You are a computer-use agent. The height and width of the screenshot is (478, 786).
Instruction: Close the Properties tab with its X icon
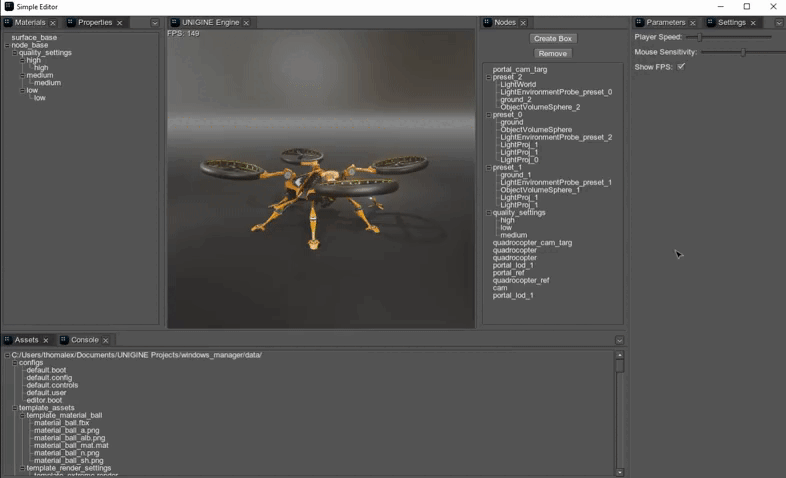[x=120, y=22]
